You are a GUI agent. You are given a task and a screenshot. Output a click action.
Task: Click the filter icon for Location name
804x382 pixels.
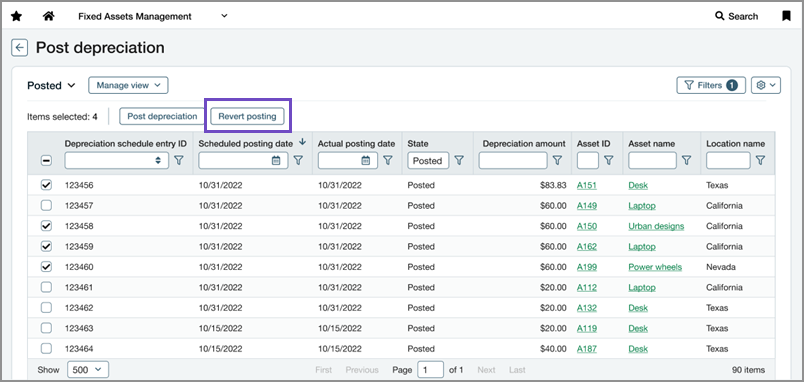click(x=760, y=160)
